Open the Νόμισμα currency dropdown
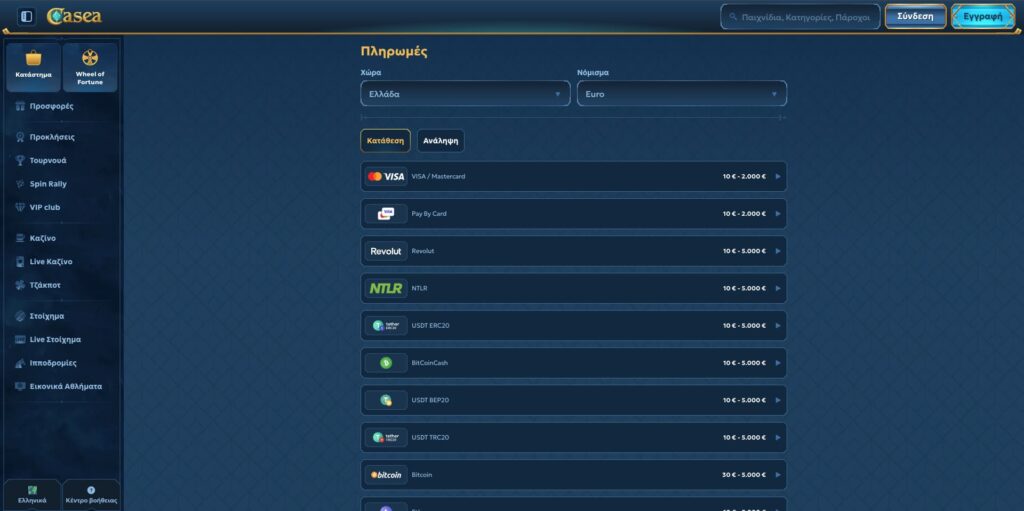The image size is (1024, 511). [x=681, y=94]
